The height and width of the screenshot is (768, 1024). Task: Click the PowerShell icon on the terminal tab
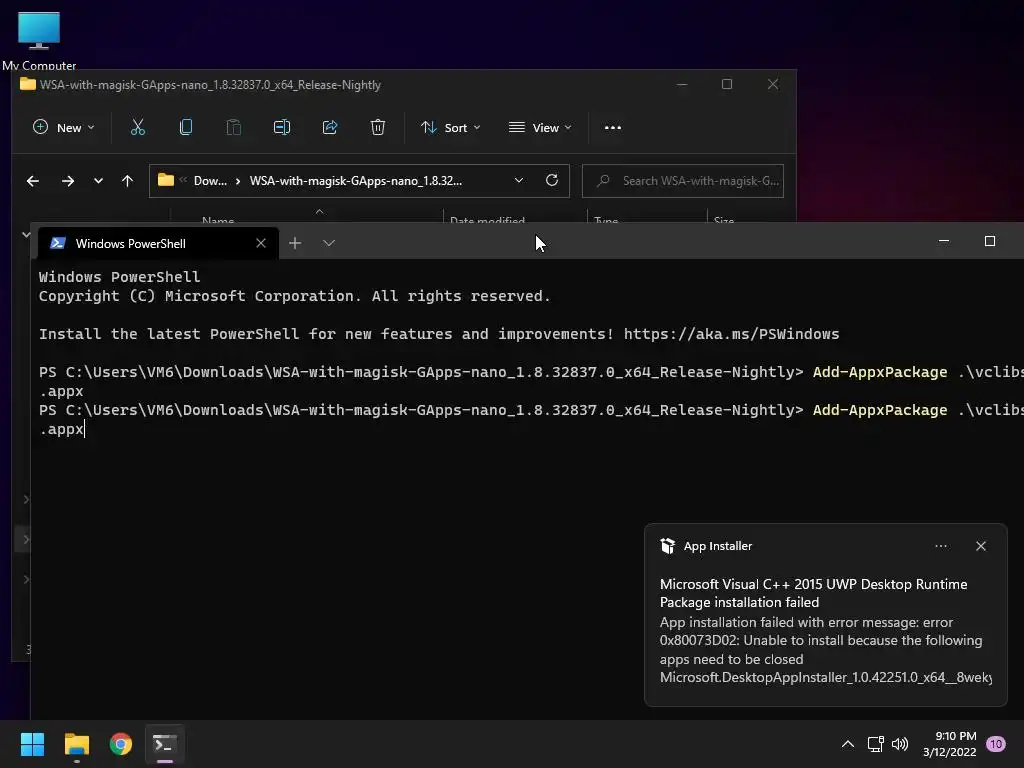click(57, 243)
